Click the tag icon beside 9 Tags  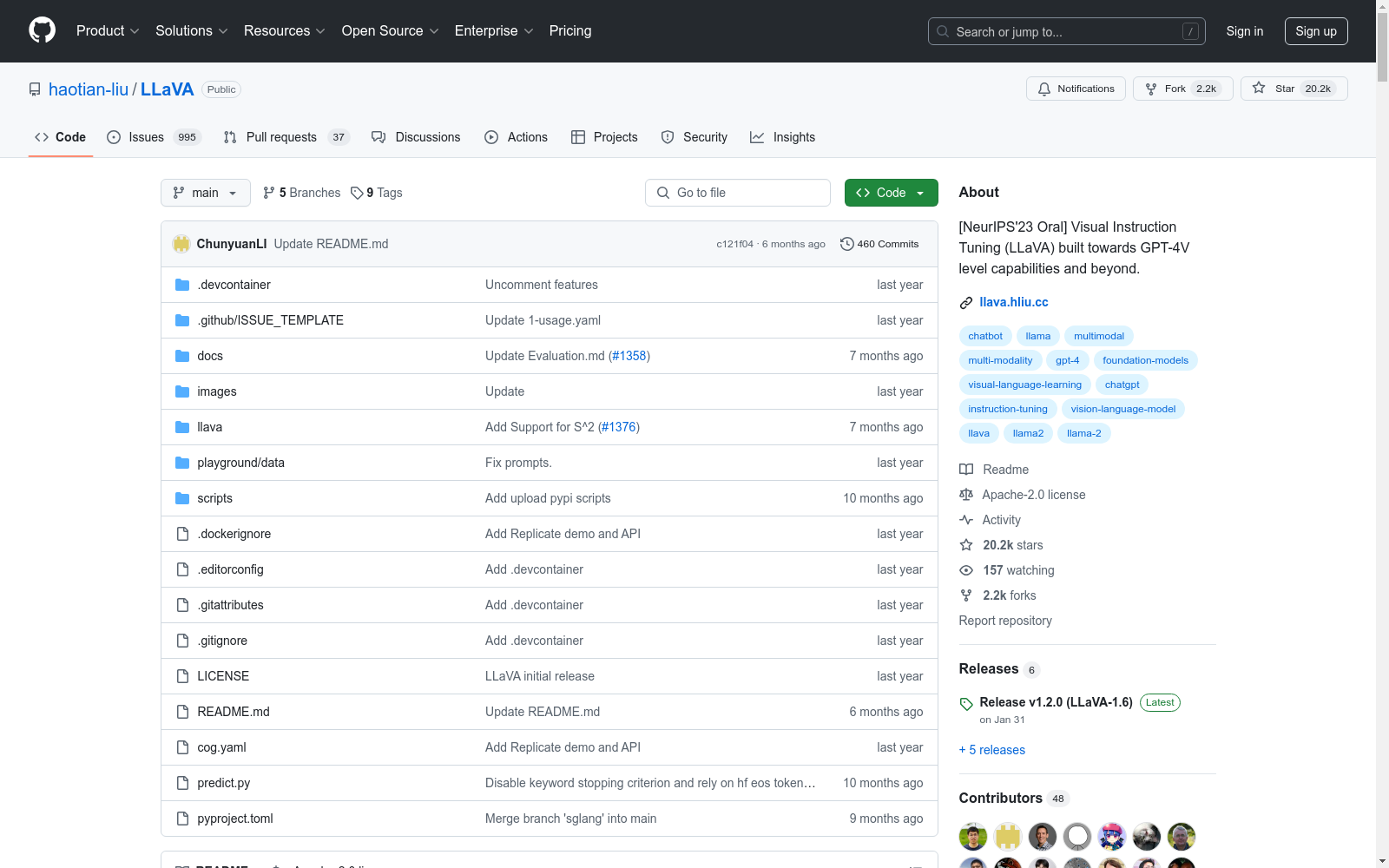point(357,193)
